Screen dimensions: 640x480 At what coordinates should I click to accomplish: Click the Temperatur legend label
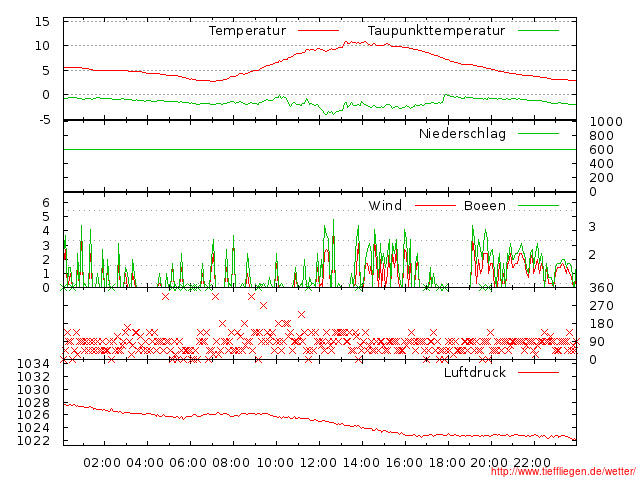coord(247,31)
